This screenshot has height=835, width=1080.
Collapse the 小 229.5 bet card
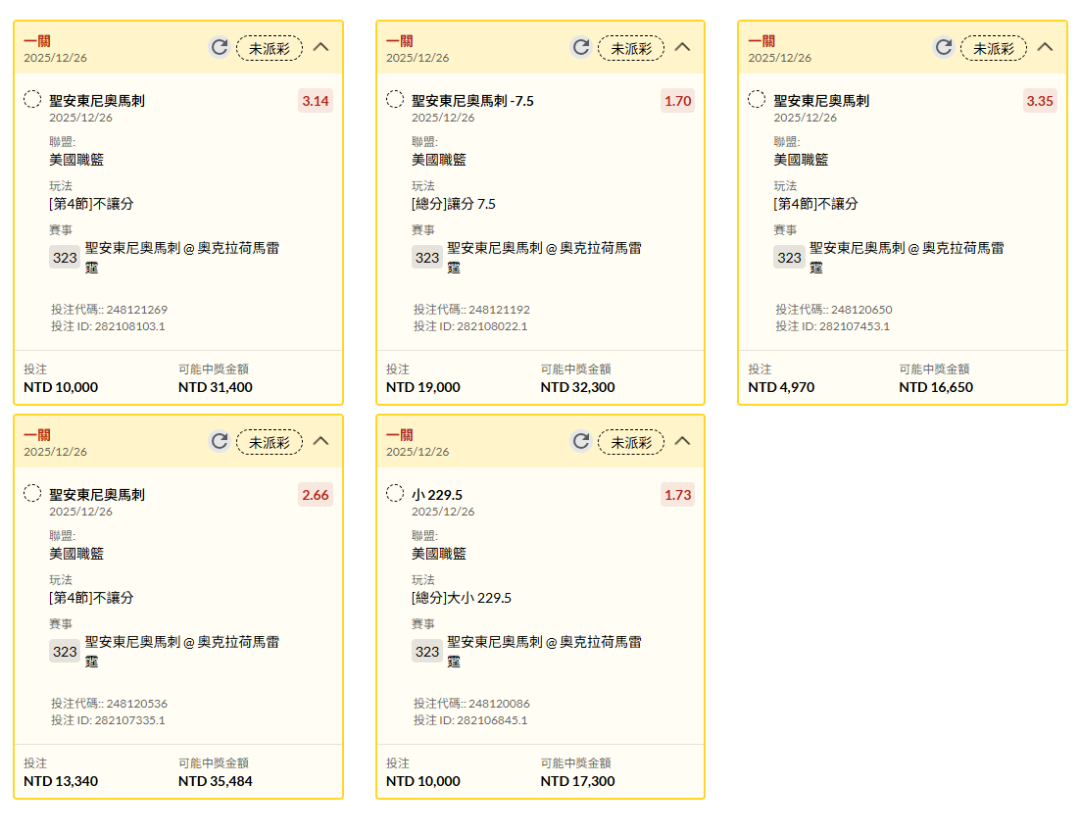coord(683,441)
